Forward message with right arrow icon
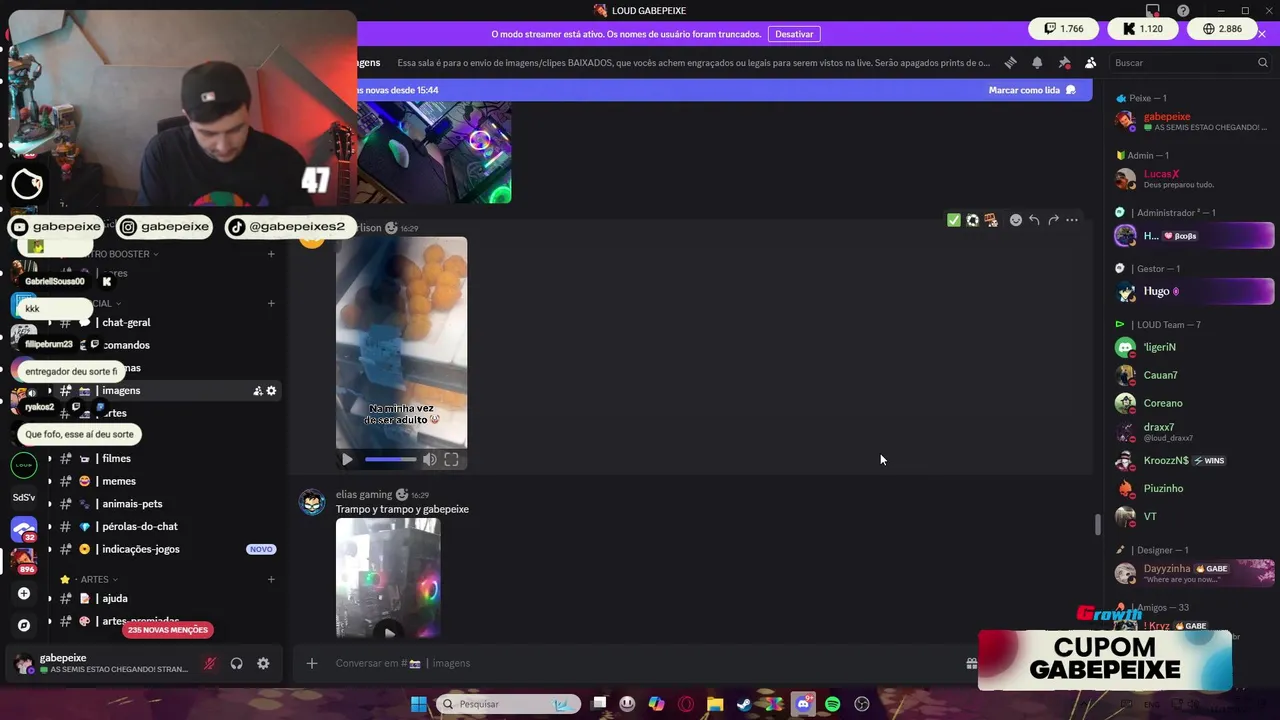 pyautogui.click(x=1053, y=220)
